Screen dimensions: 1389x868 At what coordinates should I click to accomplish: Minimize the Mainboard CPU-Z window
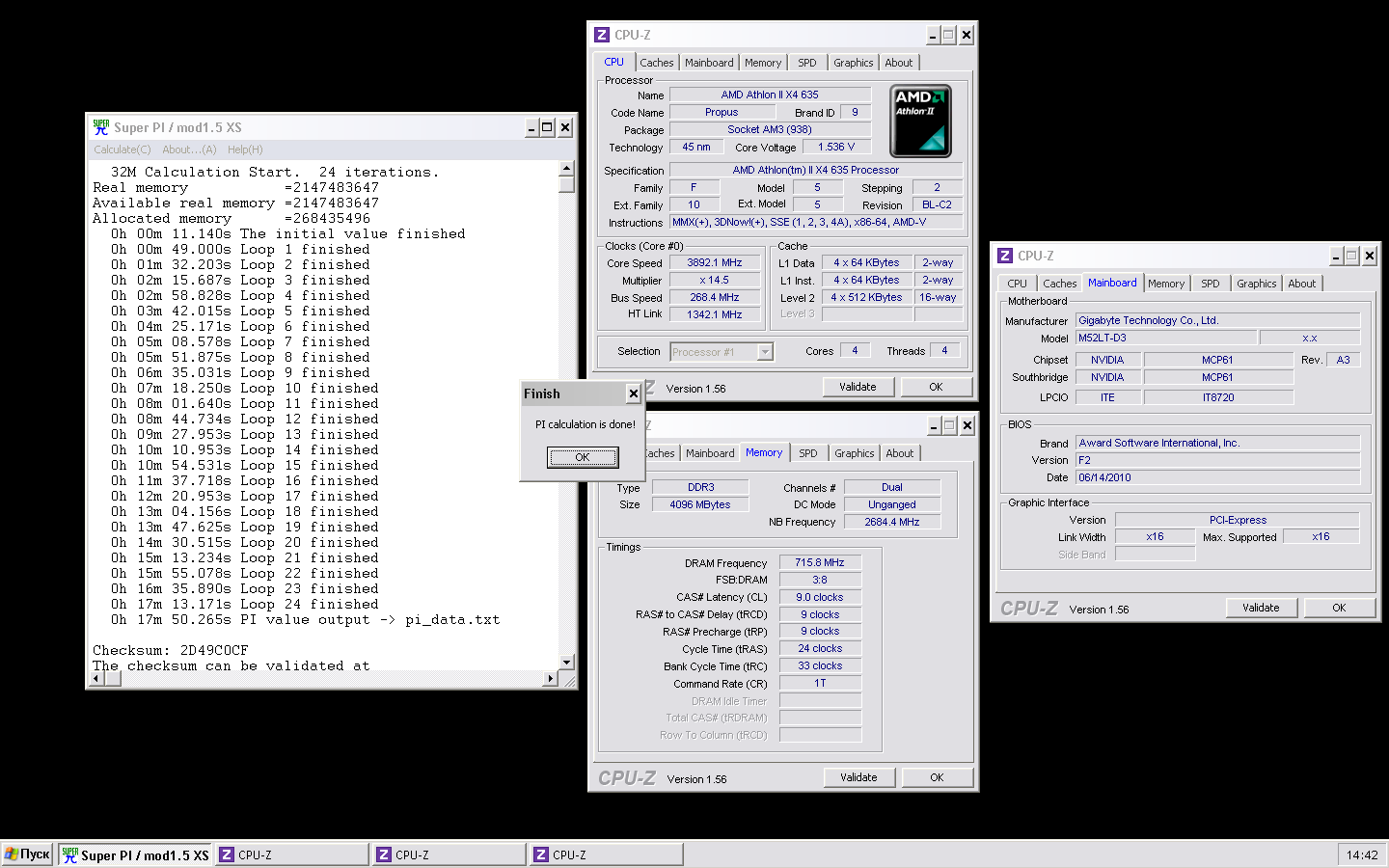pyautogui.click(x=1336, y=256)
